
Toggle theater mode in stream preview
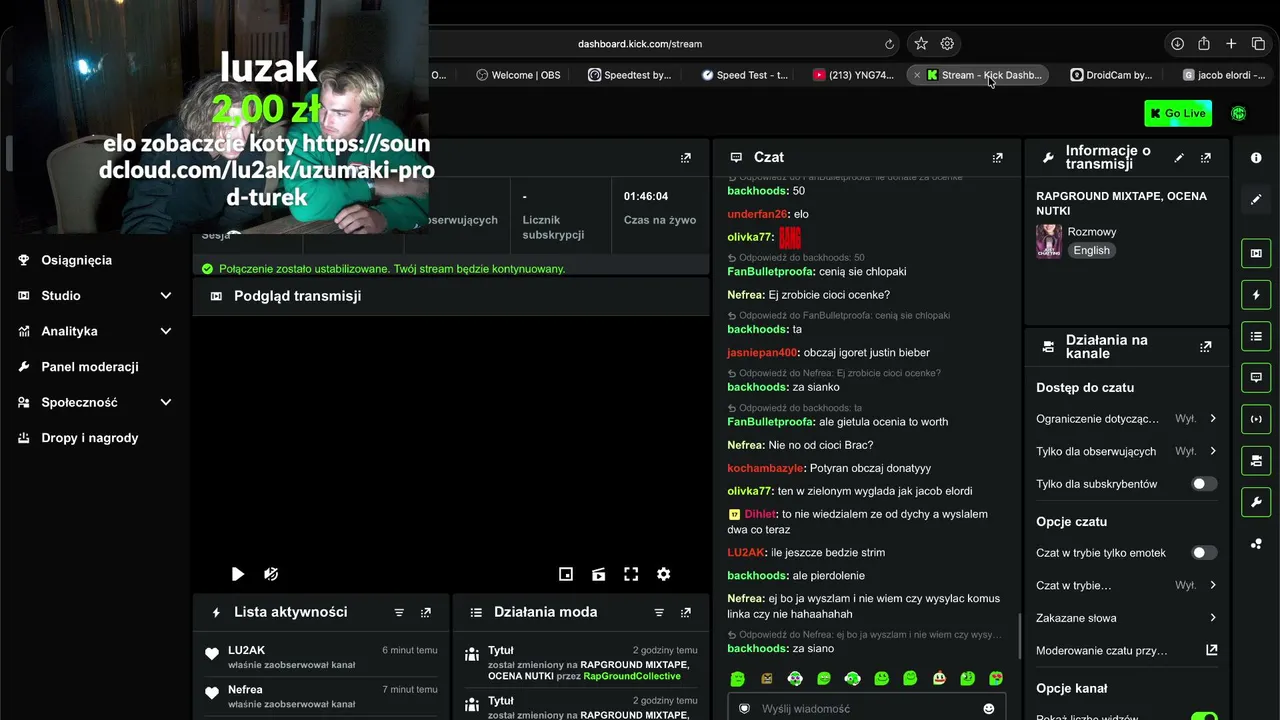[x=599, y=574]
